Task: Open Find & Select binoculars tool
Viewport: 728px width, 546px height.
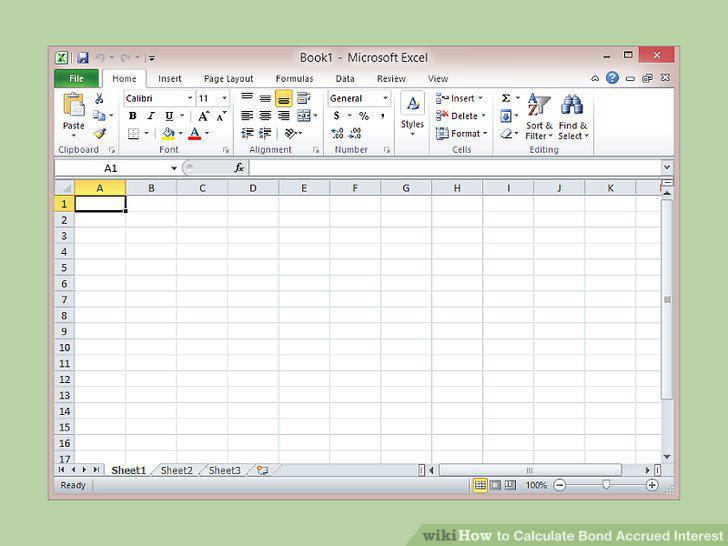Action: click(572, 116)
